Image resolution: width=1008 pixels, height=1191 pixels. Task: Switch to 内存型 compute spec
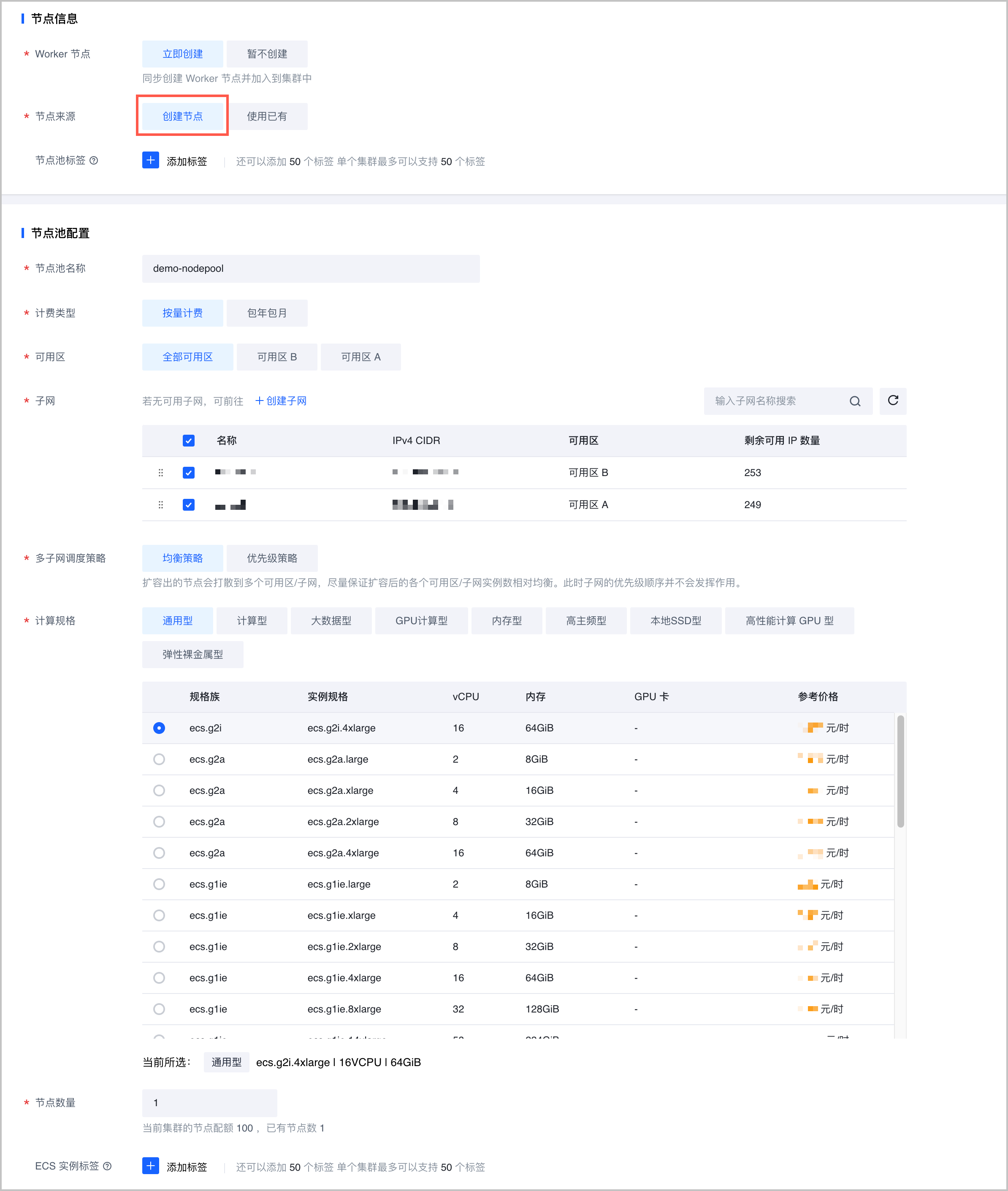(506, 621)
